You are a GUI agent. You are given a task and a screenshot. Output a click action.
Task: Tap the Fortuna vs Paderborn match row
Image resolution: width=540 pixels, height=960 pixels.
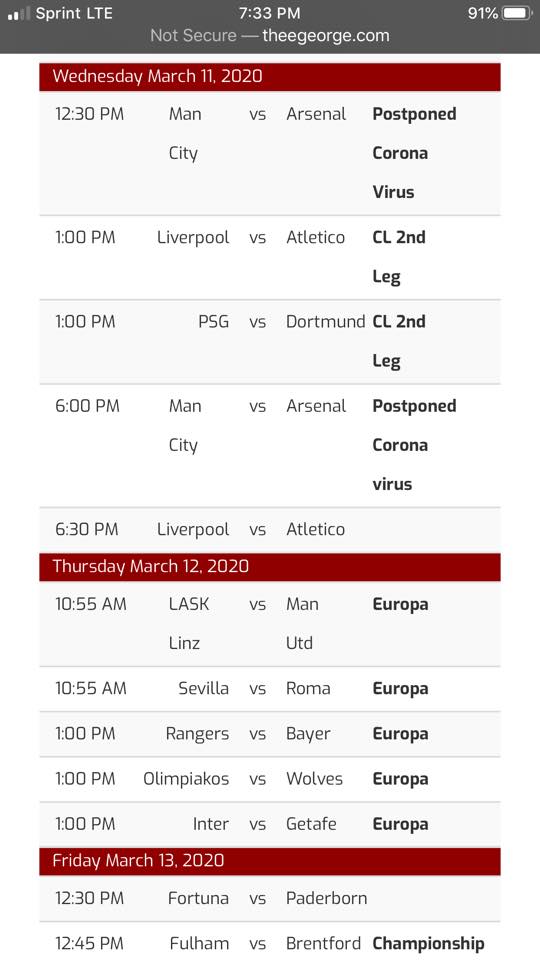tap(270, 899)
